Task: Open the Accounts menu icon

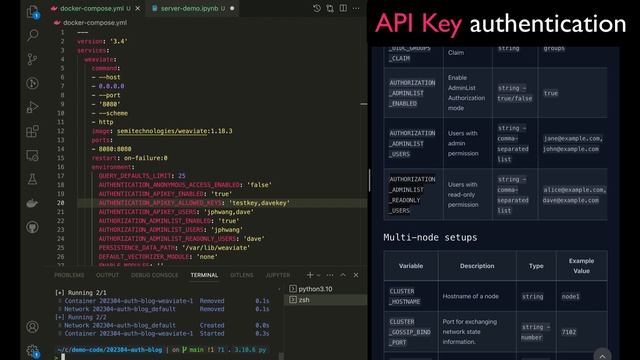Action: [33, 327]
